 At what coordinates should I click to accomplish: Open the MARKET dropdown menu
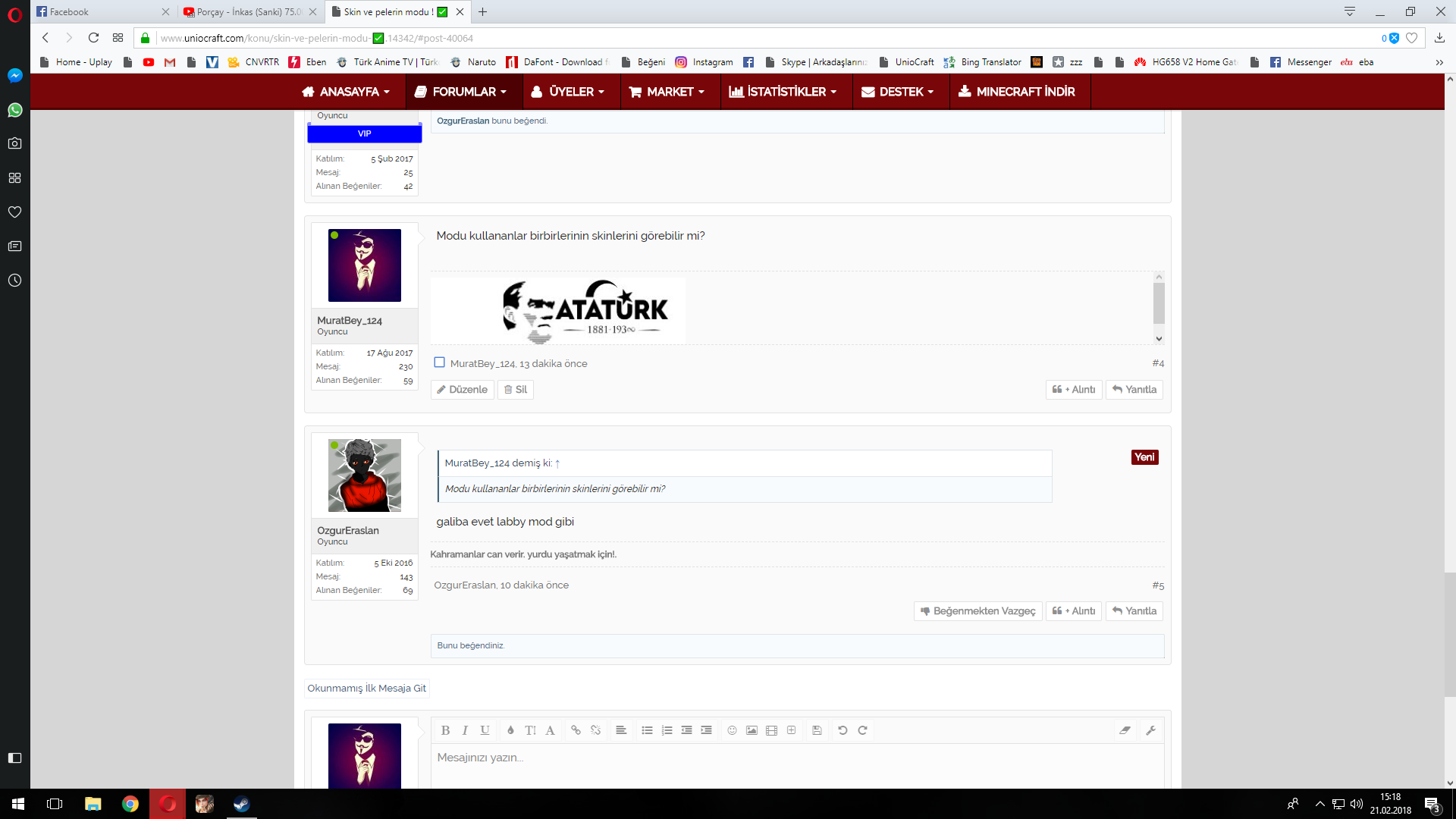pyautogui.click(x=667, y=92)
